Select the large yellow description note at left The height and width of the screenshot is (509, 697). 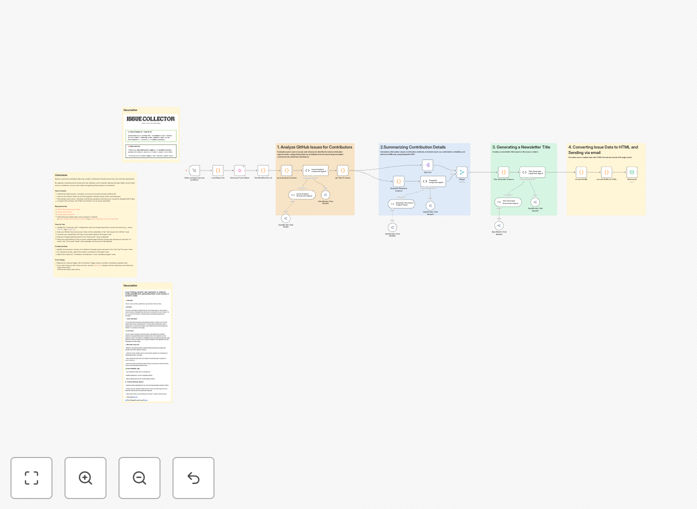[95, 225]
